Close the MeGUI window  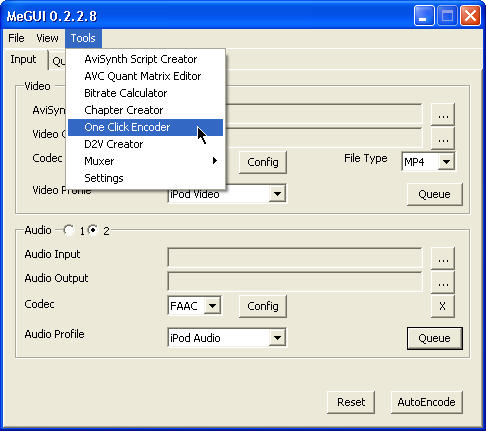tap(470, 16)
